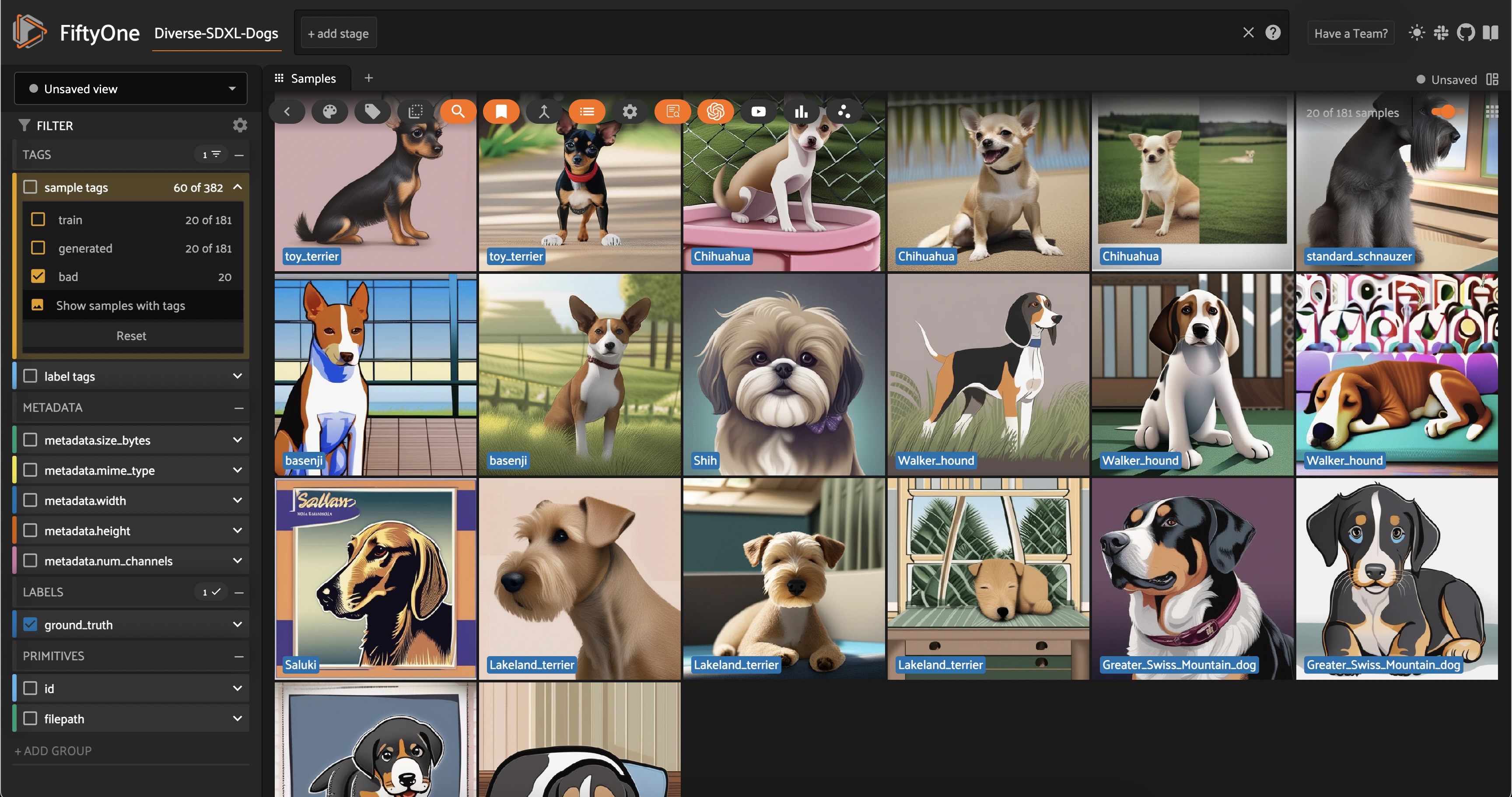Open the Slack community icon
This screenshot has width=1512, height=797.
(1441, 33)
